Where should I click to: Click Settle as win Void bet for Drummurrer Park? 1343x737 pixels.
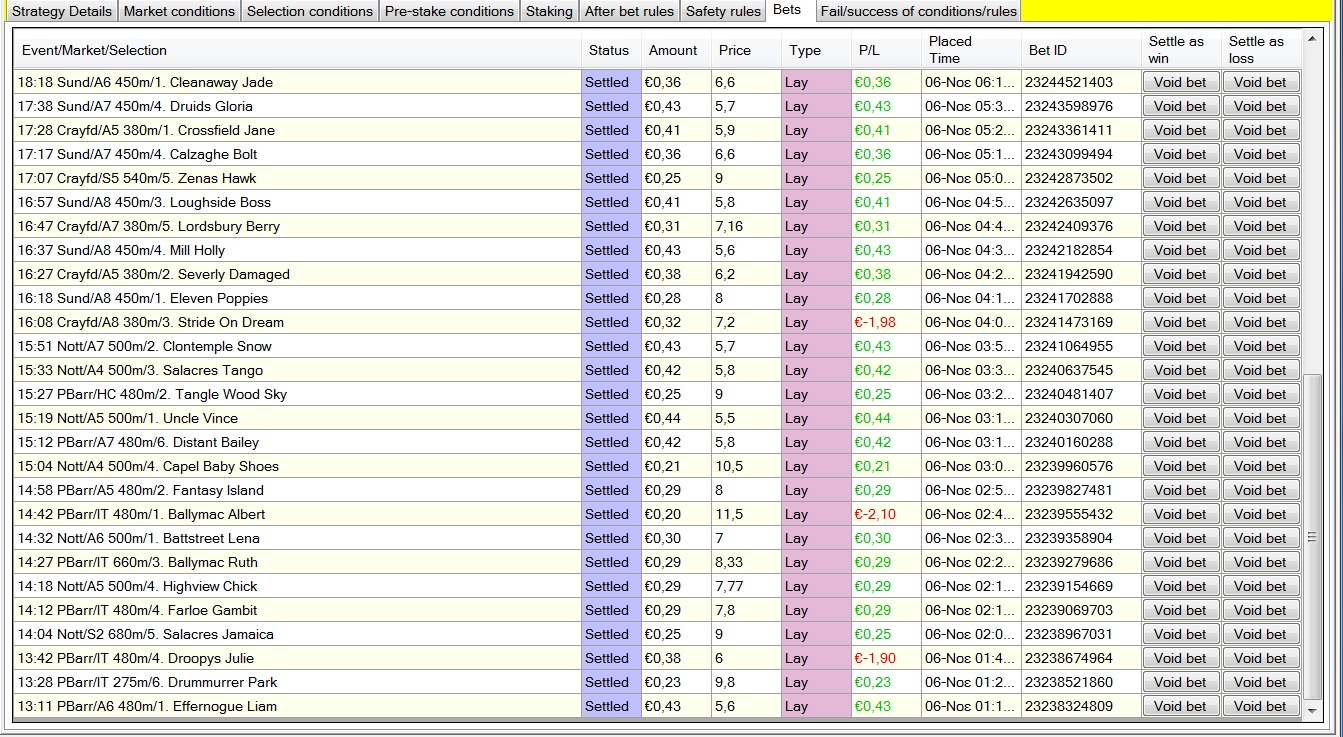[x=1180, y=682]
